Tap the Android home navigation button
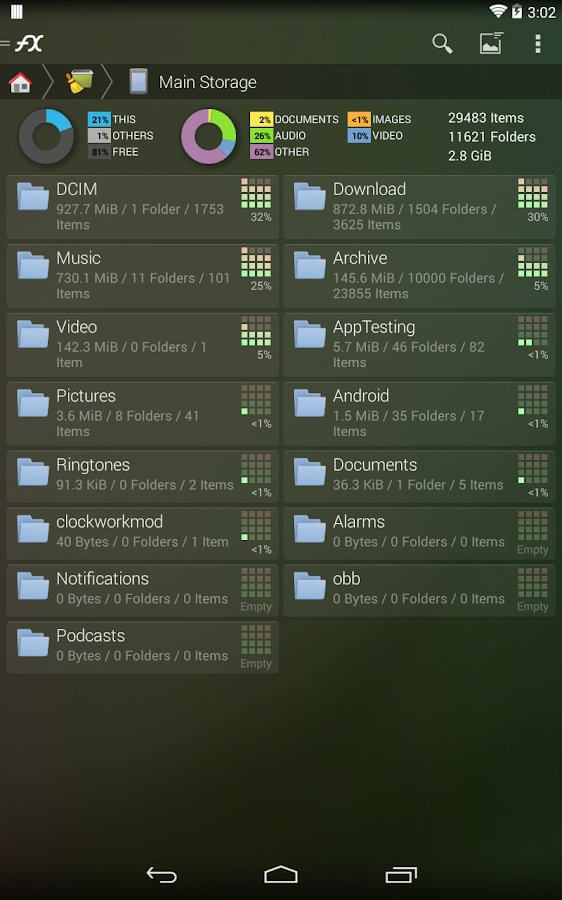The height and width of the screenshot is (900, 562). coord(281,874)
